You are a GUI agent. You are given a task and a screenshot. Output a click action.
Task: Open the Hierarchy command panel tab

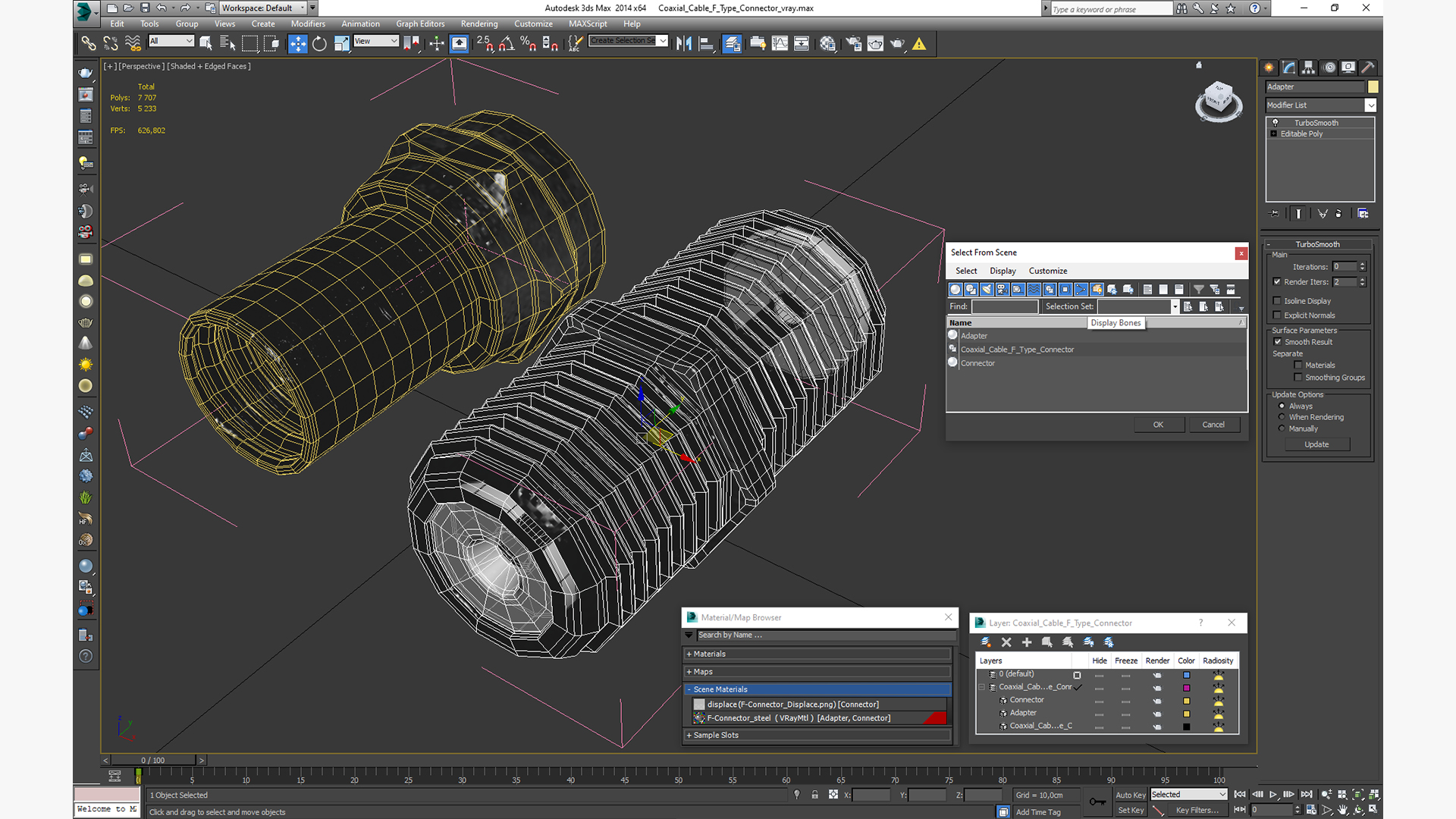pos(1308,67)
